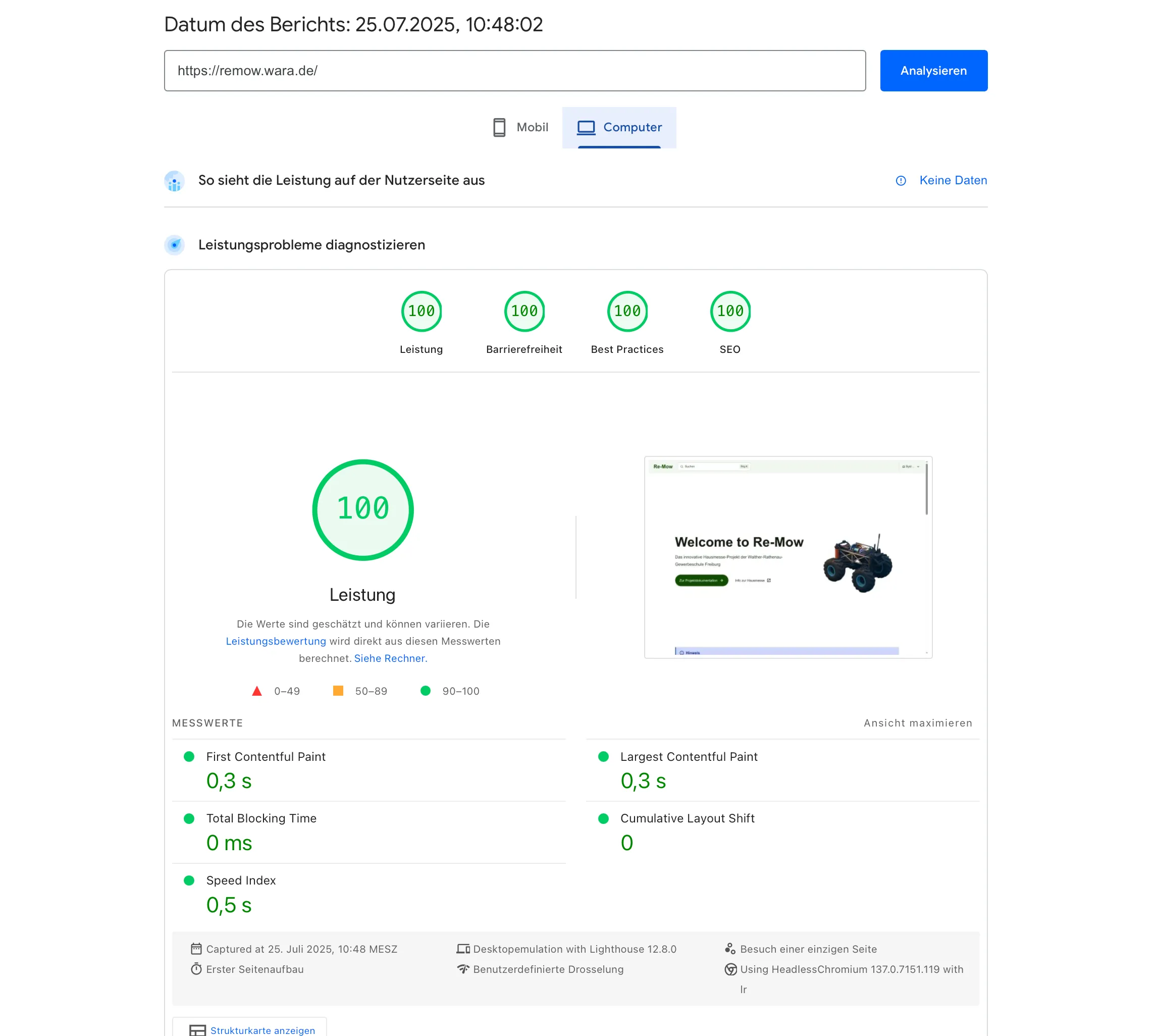Open the Siehe Rechner link
The height and width of the screenshot is (1036, 1157).
click(390, 658)
